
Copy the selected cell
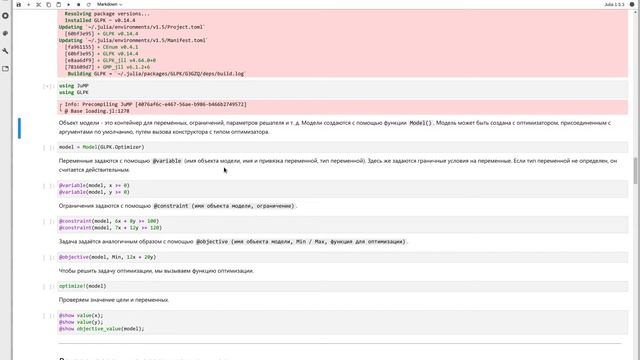click(x=49, y=4)
